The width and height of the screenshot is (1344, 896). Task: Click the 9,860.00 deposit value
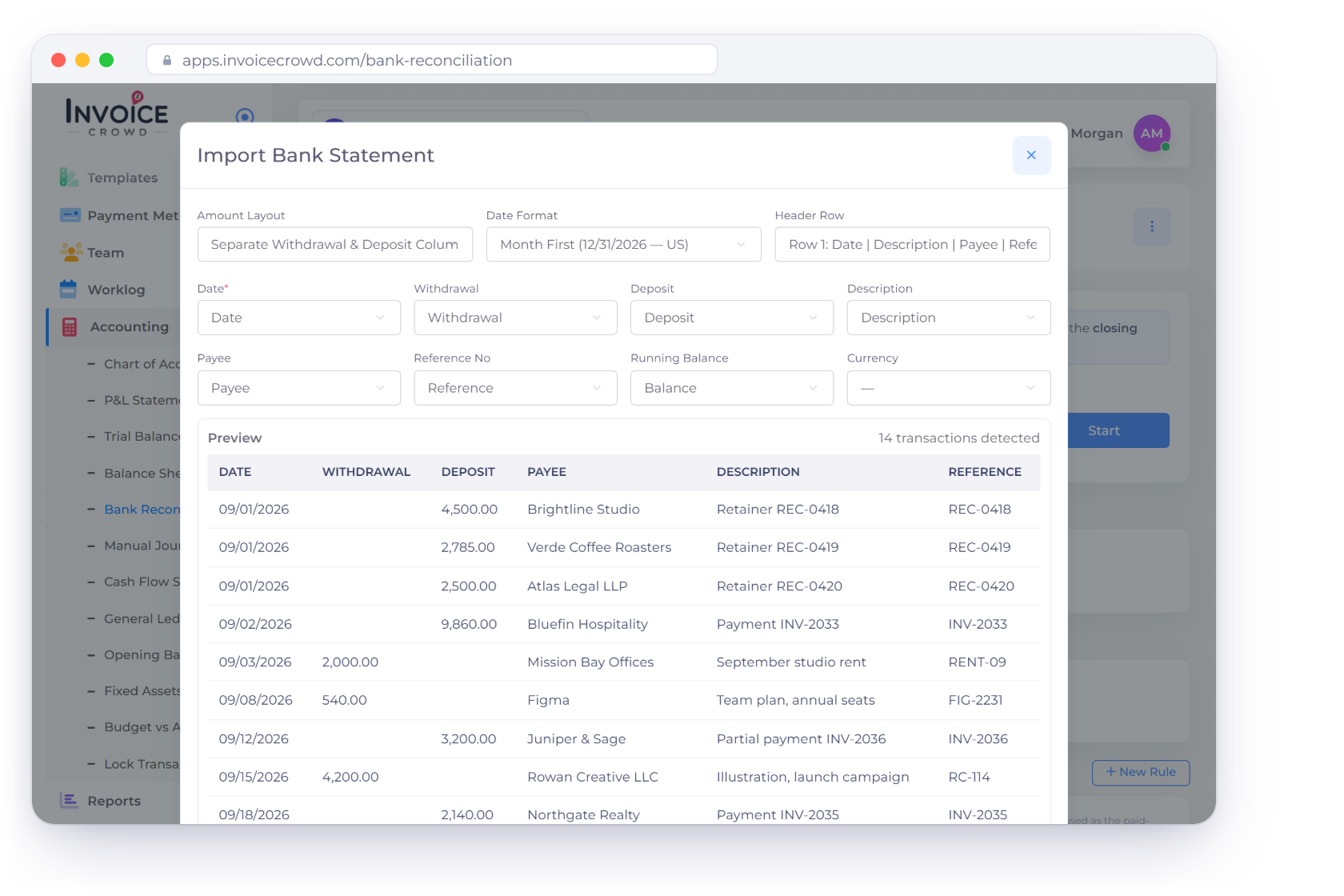point(469,624)
